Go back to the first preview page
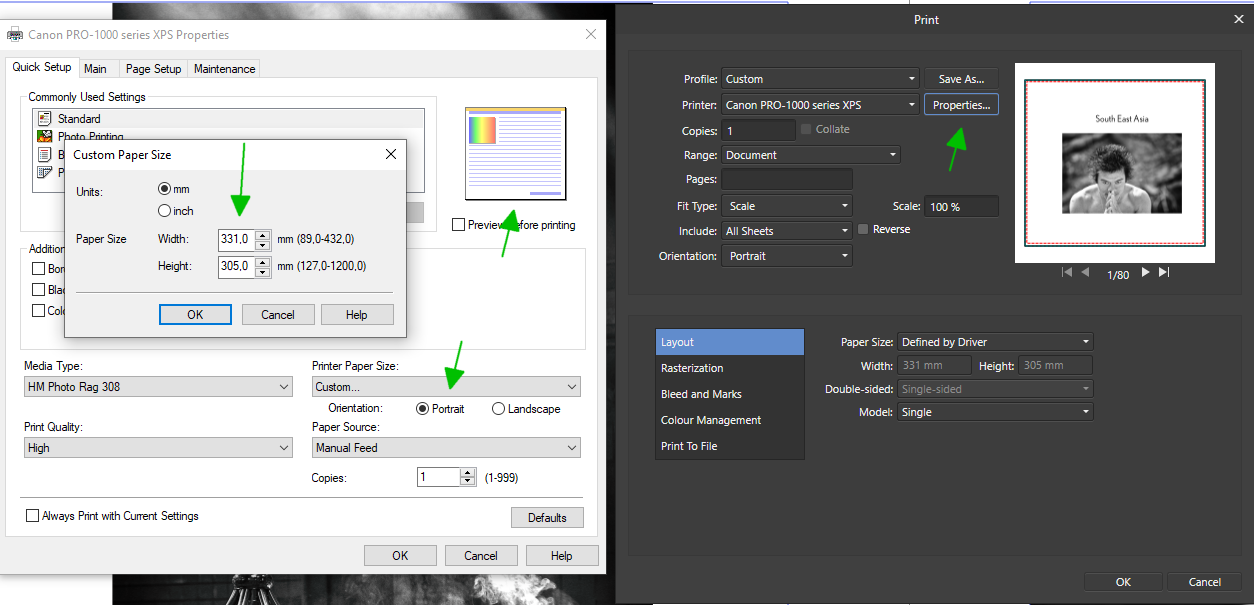 (1067, 271)
